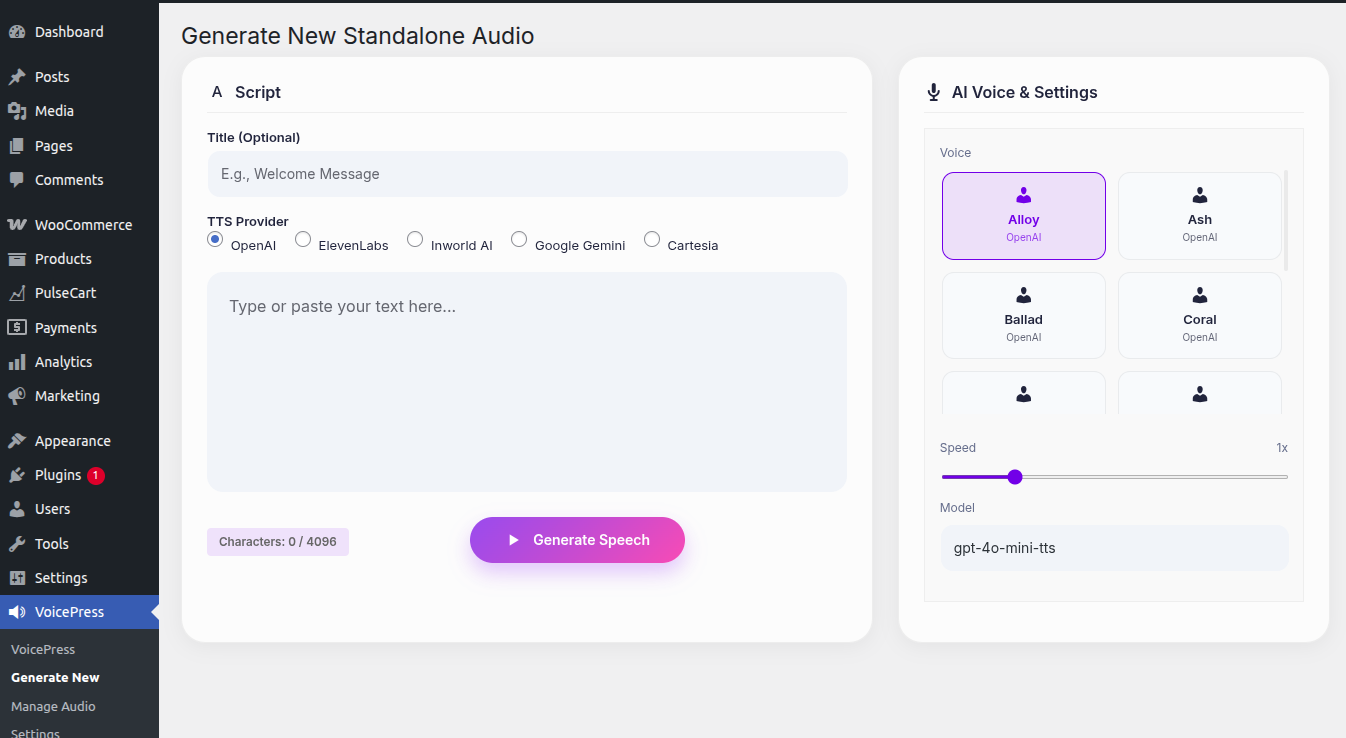
Task: Select the ElevenLabs TTS provider
Action: pyautogui.click(x=303, y=239)
